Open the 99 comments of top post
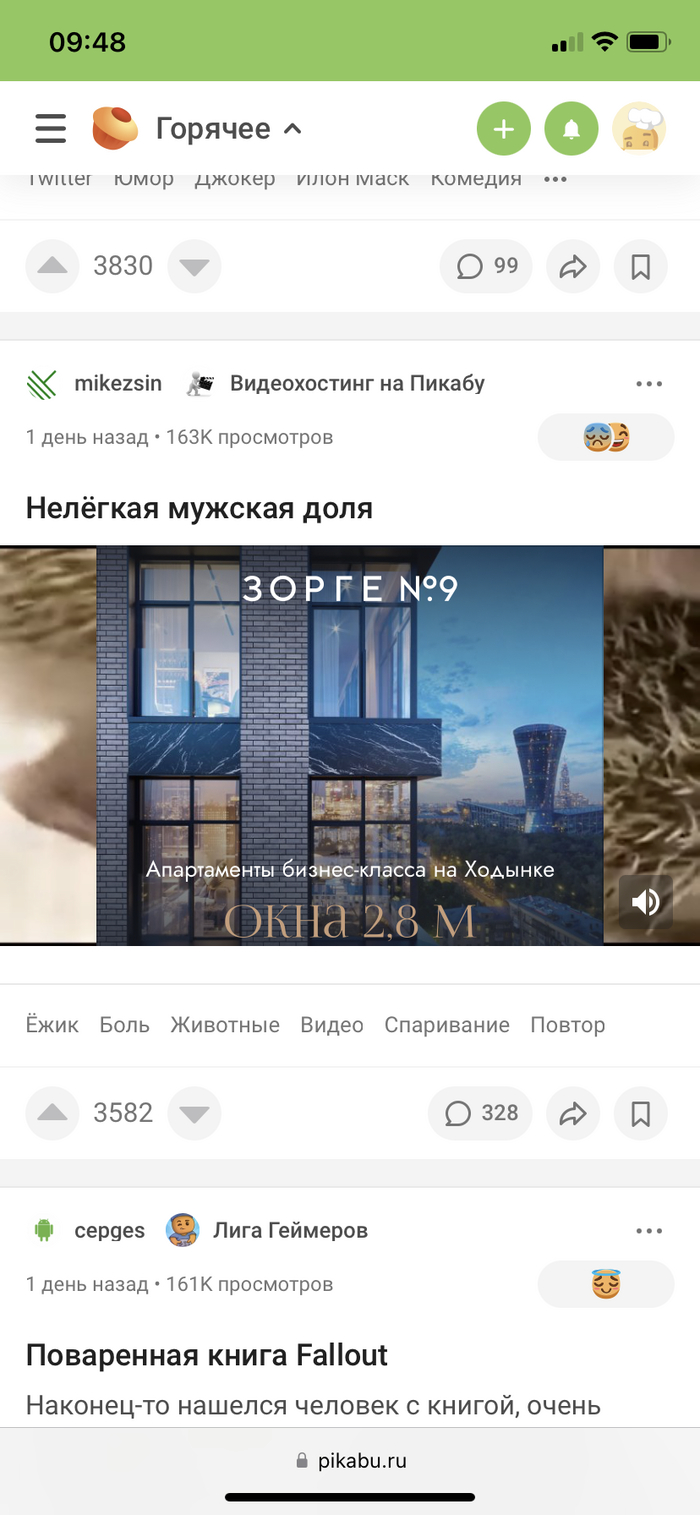 [486, 266]
